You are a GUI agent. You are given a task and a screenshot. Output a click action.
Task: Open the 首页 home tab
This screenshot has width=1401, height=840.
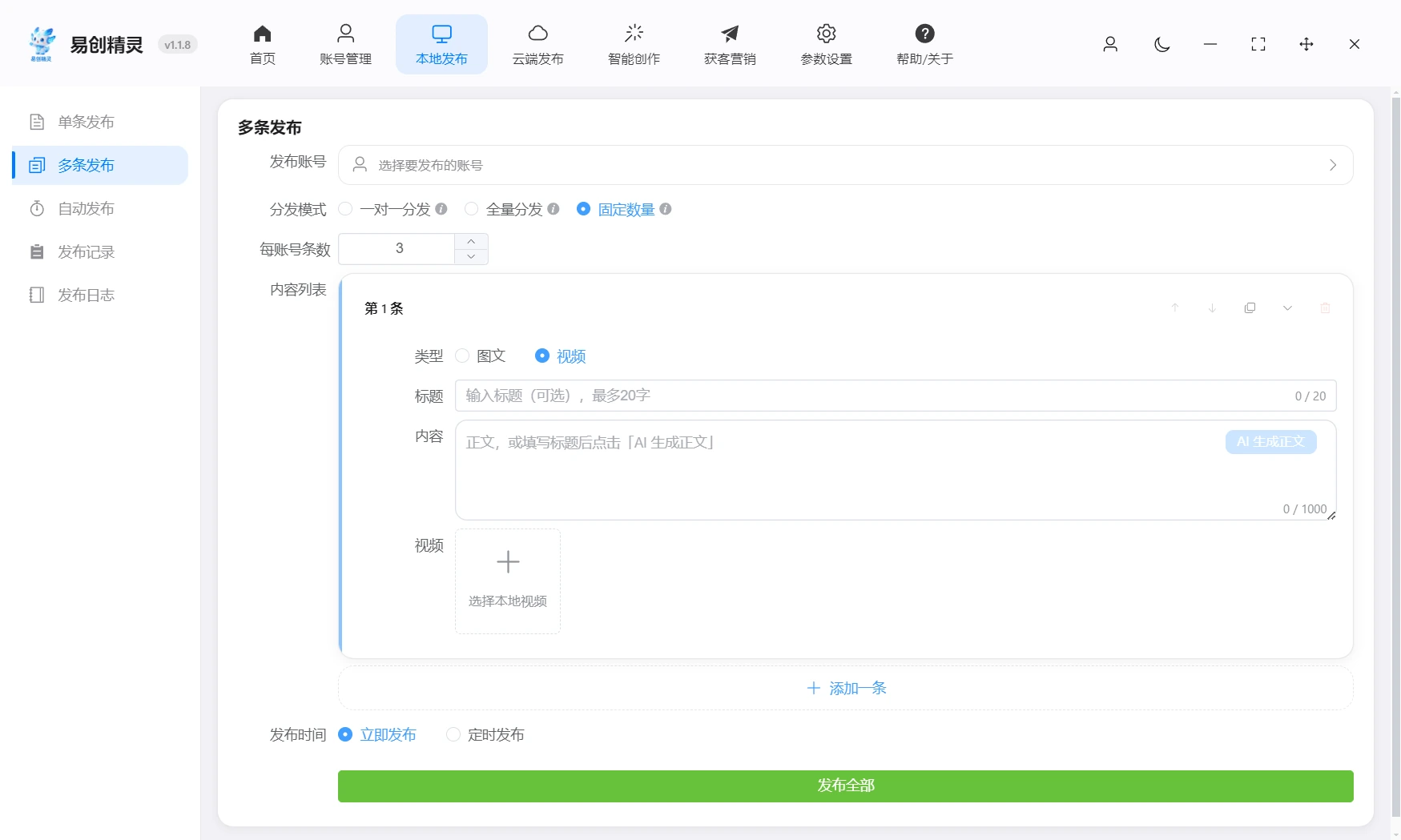point(263,45)
